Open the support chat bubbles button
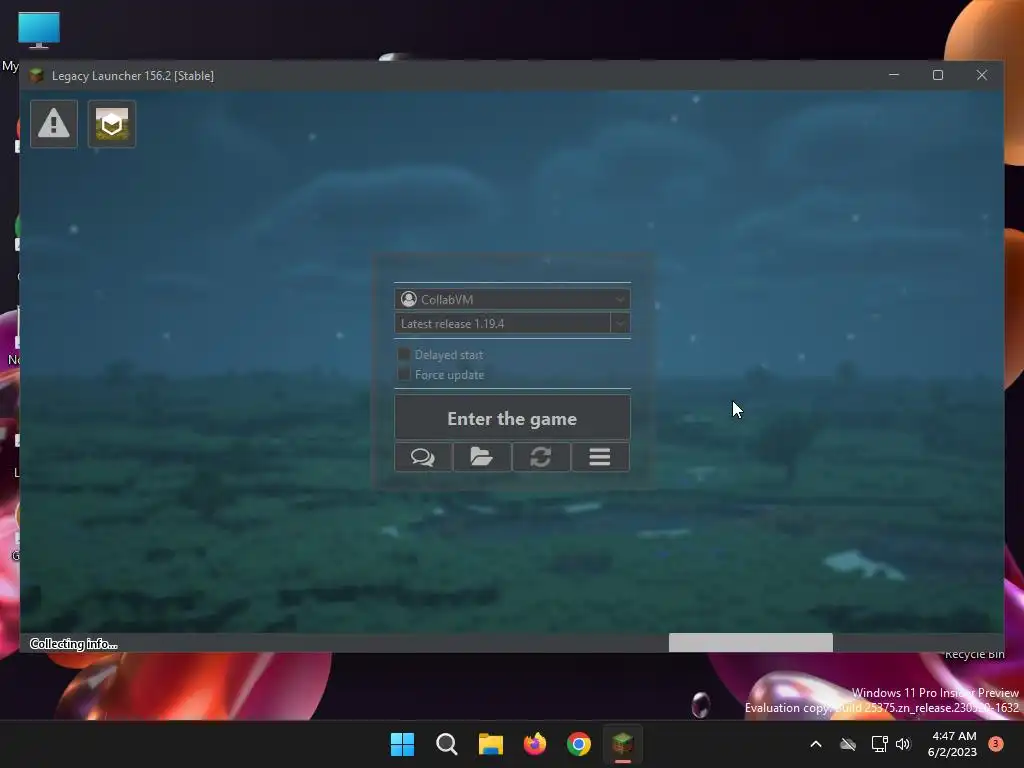The width and height of the screenshot is (1024, 768). 423,457
